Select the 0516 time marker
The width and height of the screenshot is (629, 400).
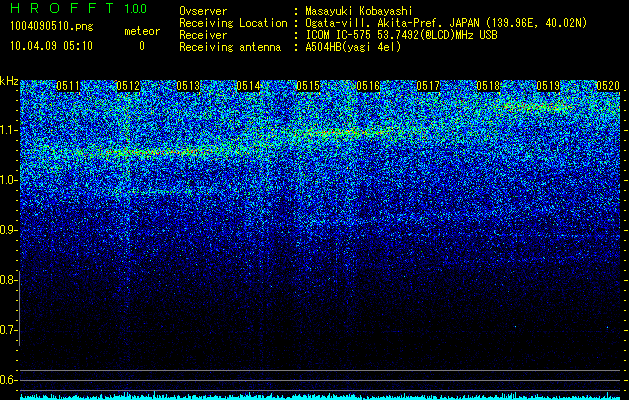368,86
